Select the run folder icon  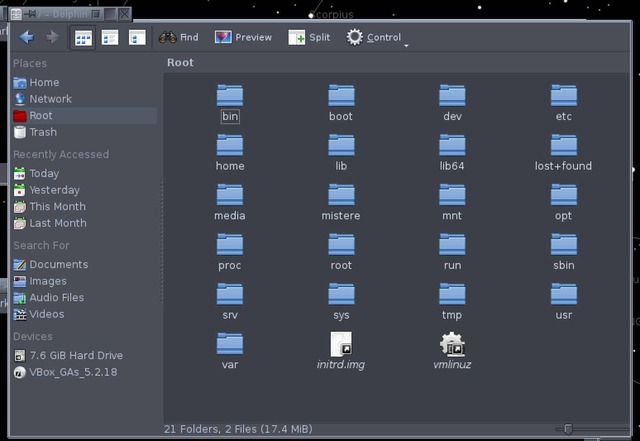point(452,245)
